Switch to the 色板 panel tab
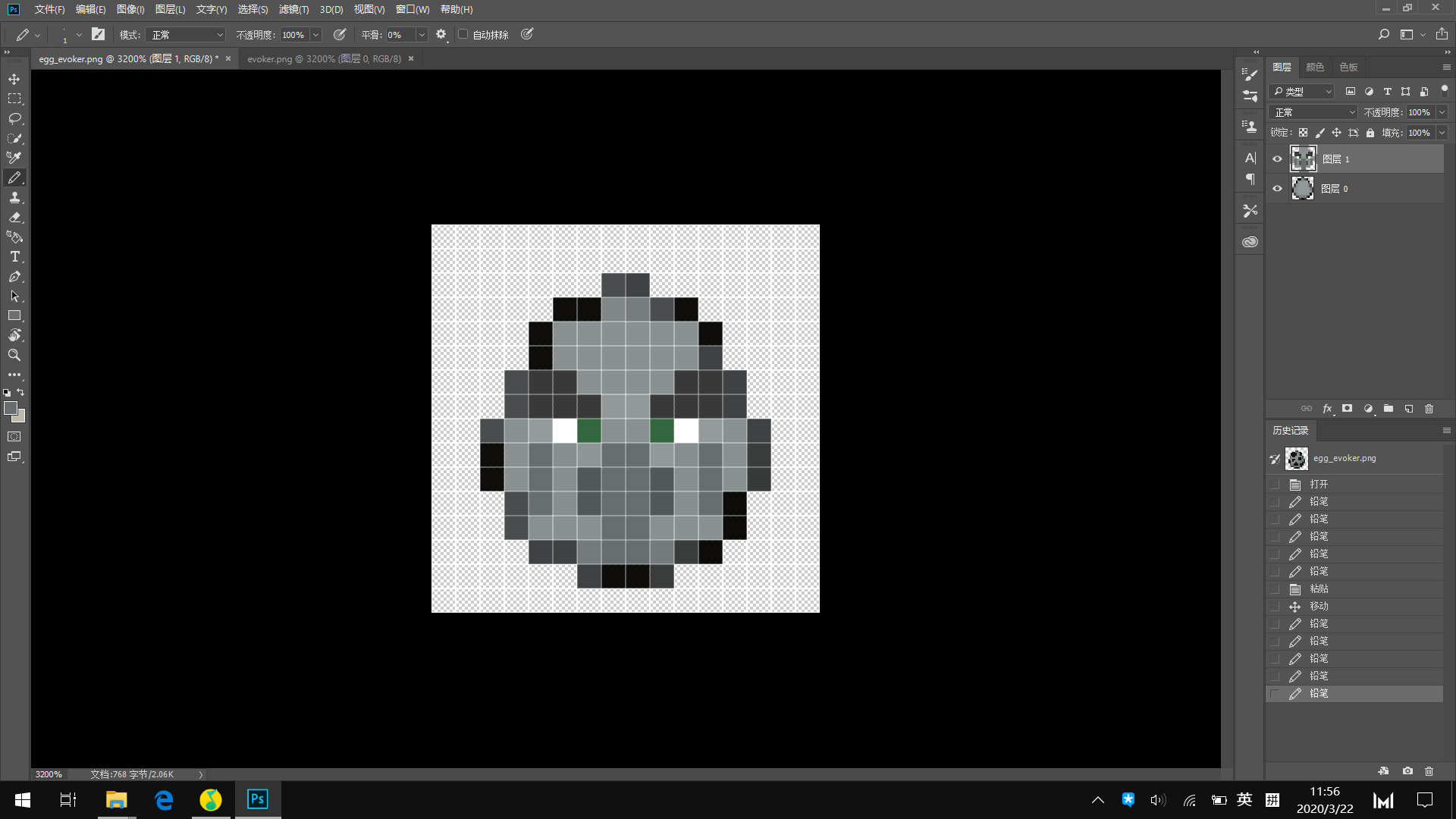The image size is (1456, 819). [x=1348, y=67]
